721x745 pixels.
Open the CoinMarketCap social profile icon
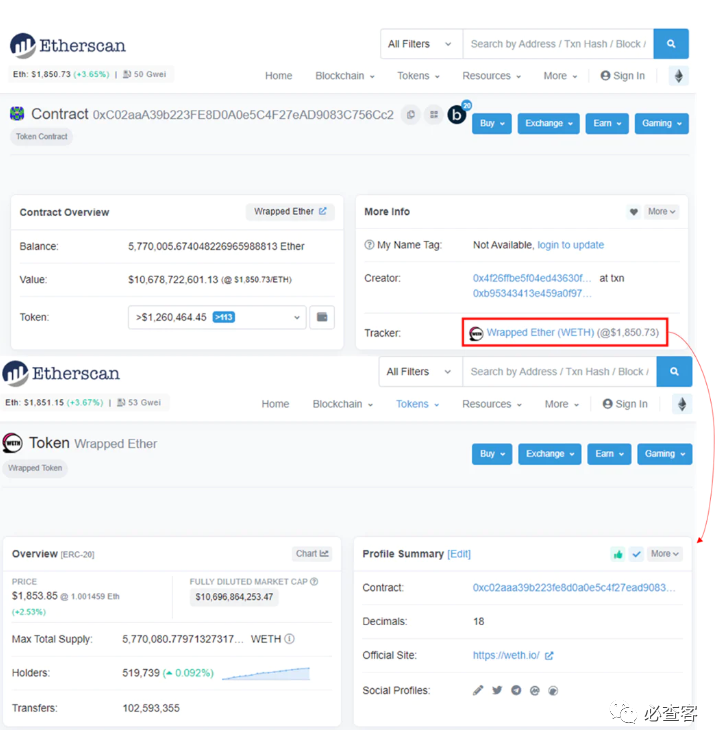[x=535, y=690]
